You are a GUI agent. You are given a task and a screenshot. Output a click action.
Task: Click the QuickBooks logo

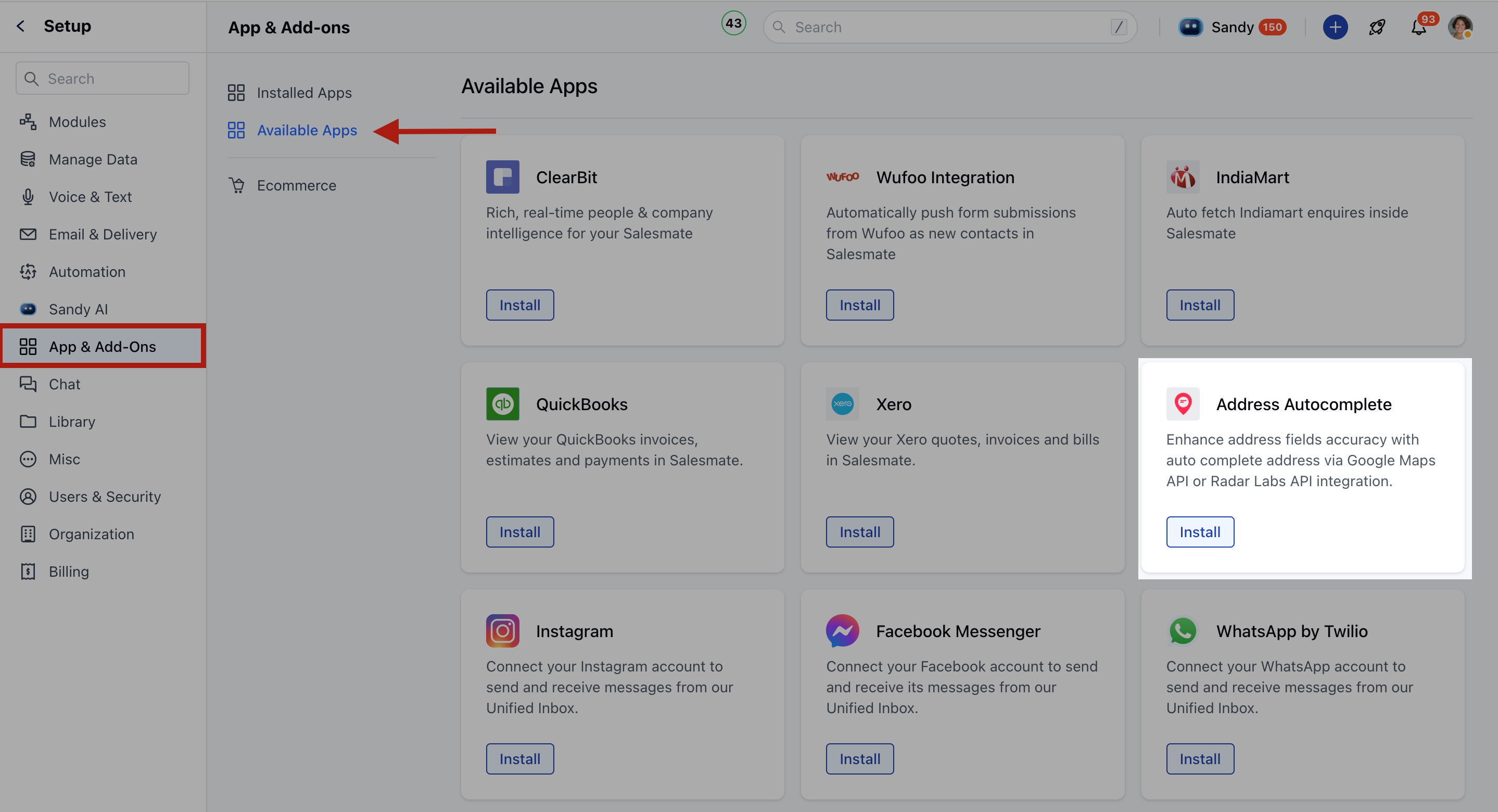point(502,404)
